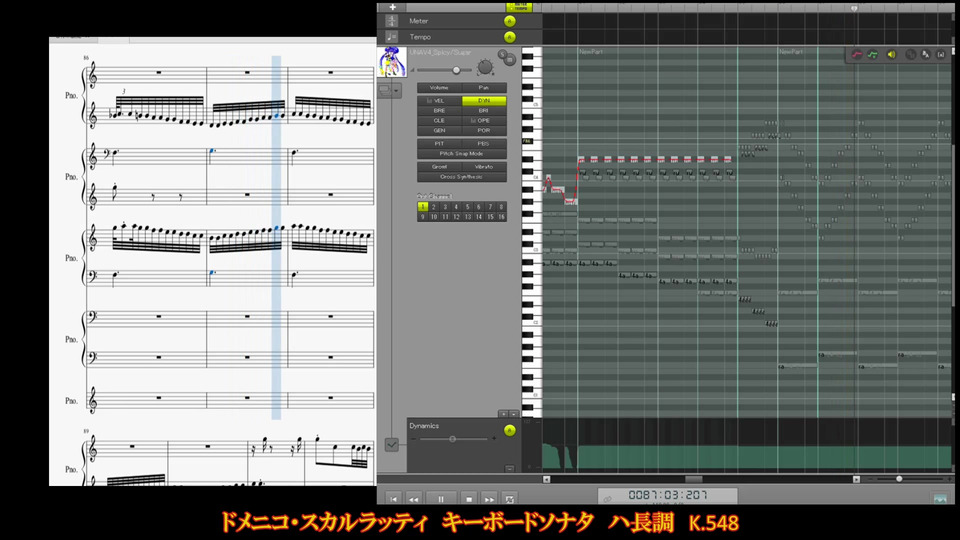The width and height of the screenshot is (960, 540).
Task: Click the fast-forward transport button
Action: point(489,500)
